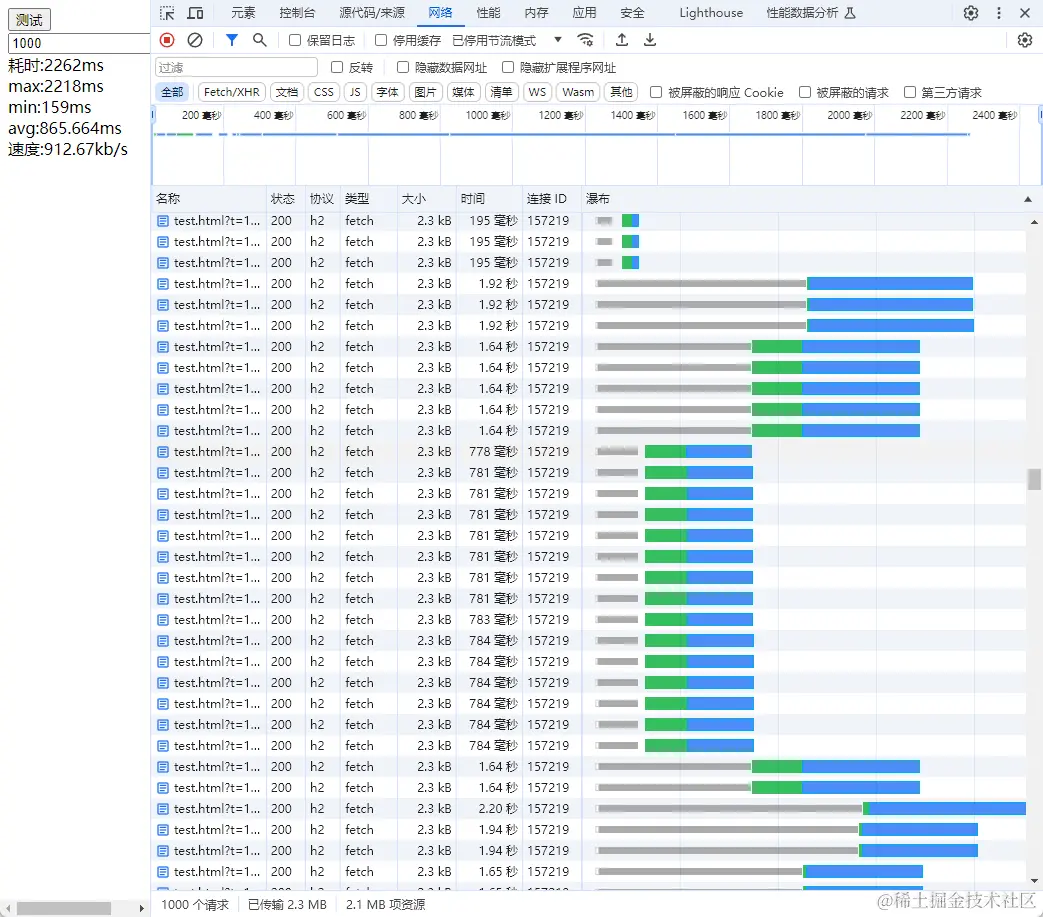The height and width of the screenshot is (917, 1043).
Task: Click page scrollbar right arrow
Action: click(x=141, y=908)
